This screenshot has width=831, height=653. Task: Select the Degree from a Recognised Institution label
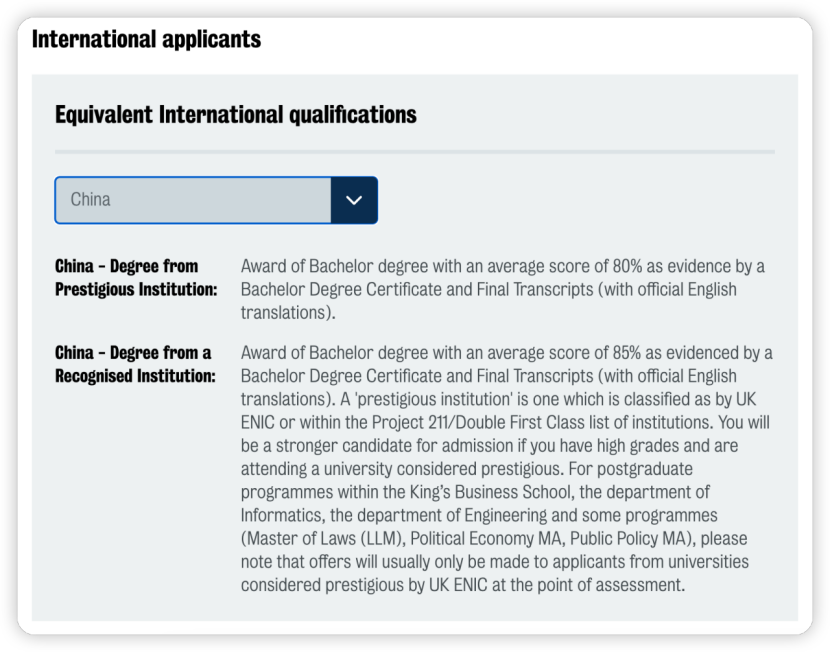(x=135, y=364)
